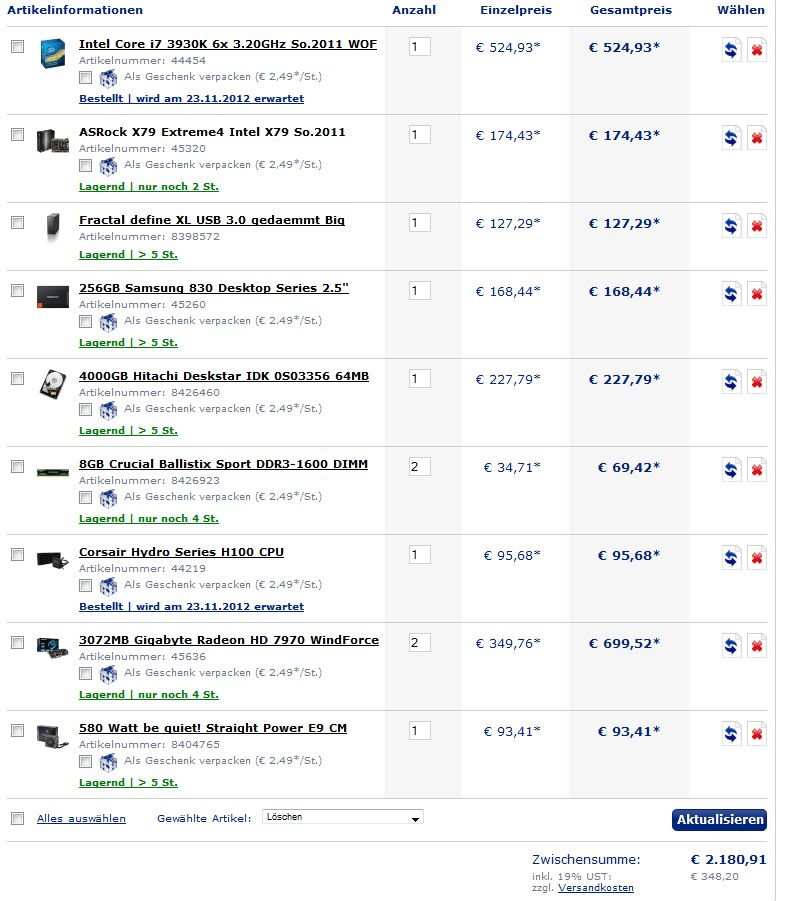Click refresh icon for be quiet! power supply
The image size is (786, 901).
(732, 734)
